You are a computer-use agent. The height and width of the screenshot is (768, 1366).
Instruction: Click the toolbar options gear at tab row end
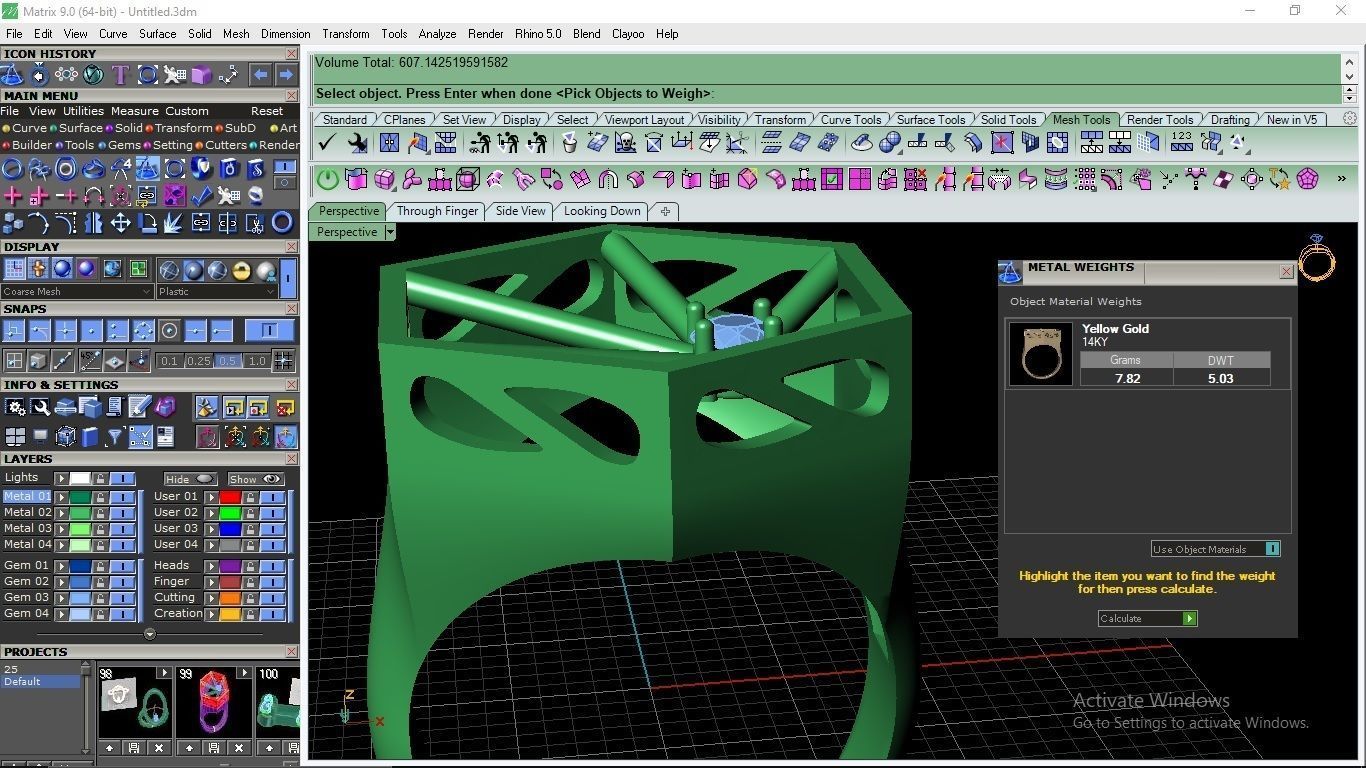[1350, 118]
